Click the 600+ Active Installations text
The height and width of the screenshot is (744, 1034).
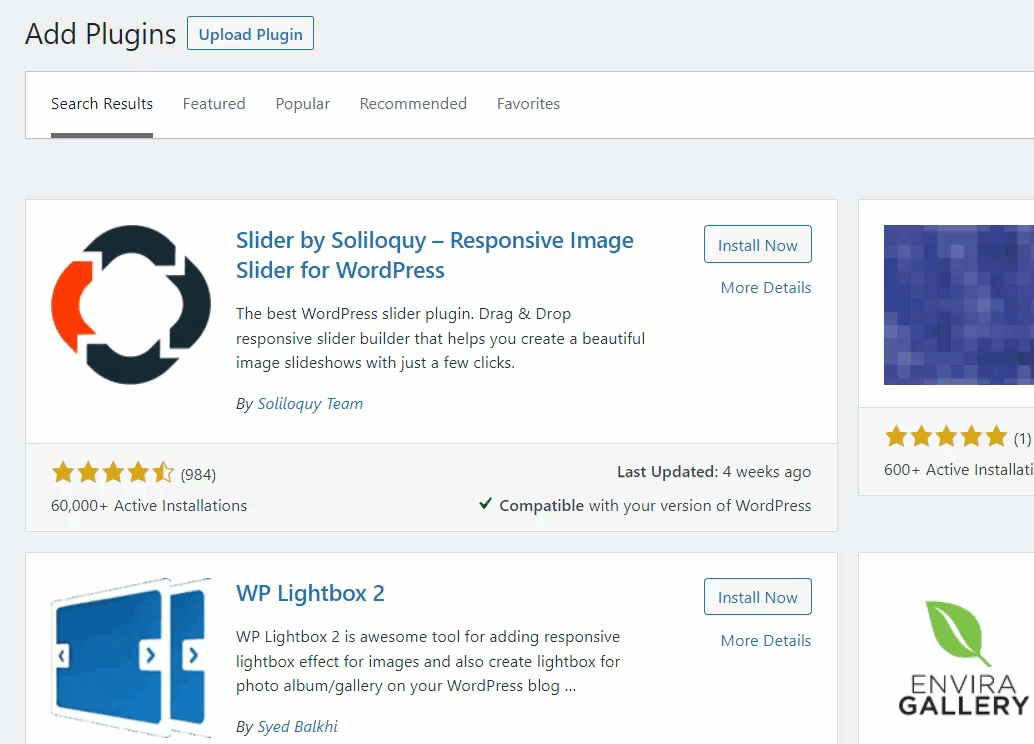click(x=959, y=470)
